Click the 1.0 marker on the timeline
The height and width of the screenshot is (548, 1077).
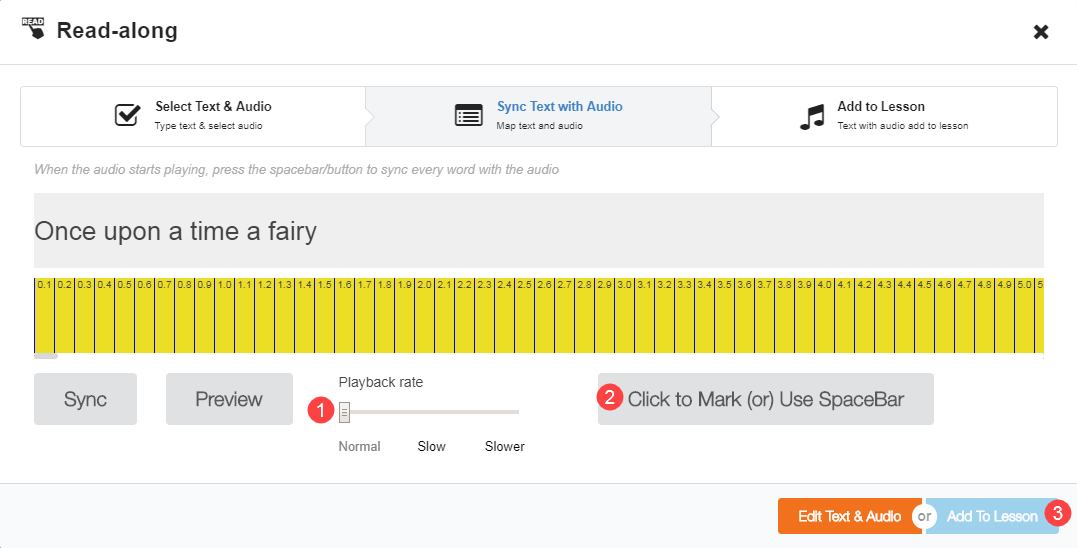point(225,285)
